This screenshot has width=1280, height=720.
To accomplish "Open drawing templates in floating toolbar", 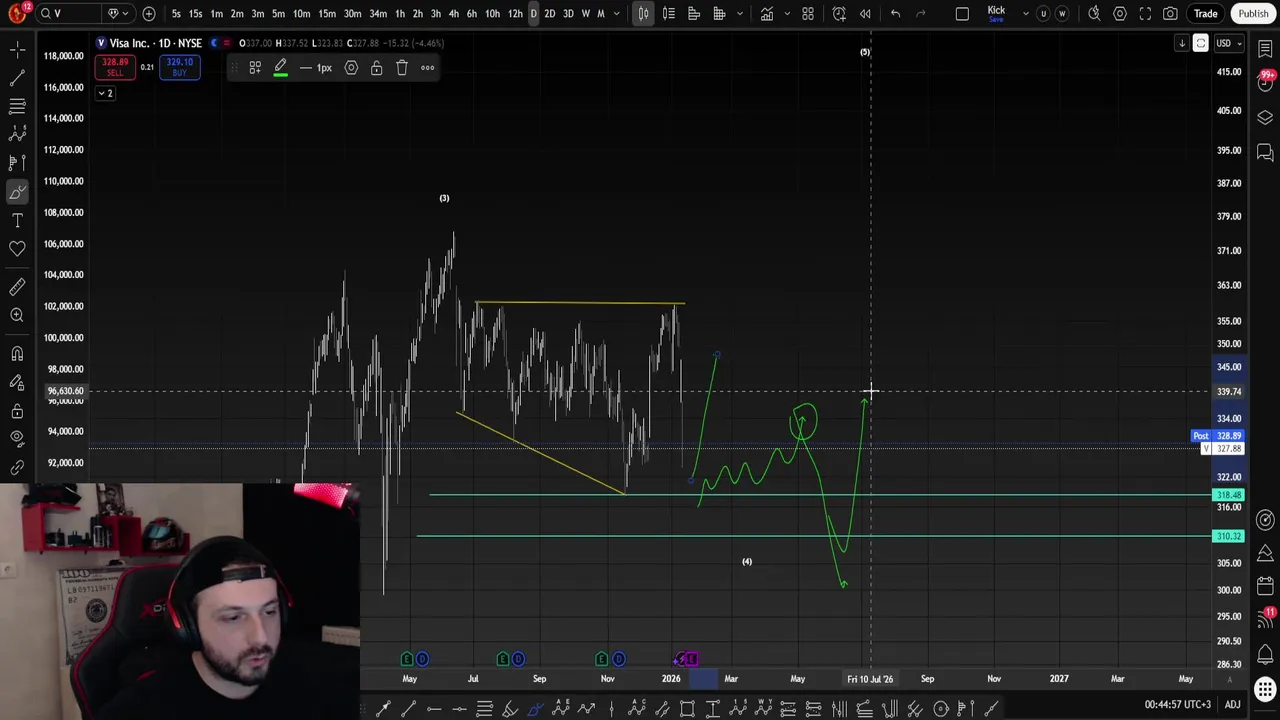I will tap(255, 68).
